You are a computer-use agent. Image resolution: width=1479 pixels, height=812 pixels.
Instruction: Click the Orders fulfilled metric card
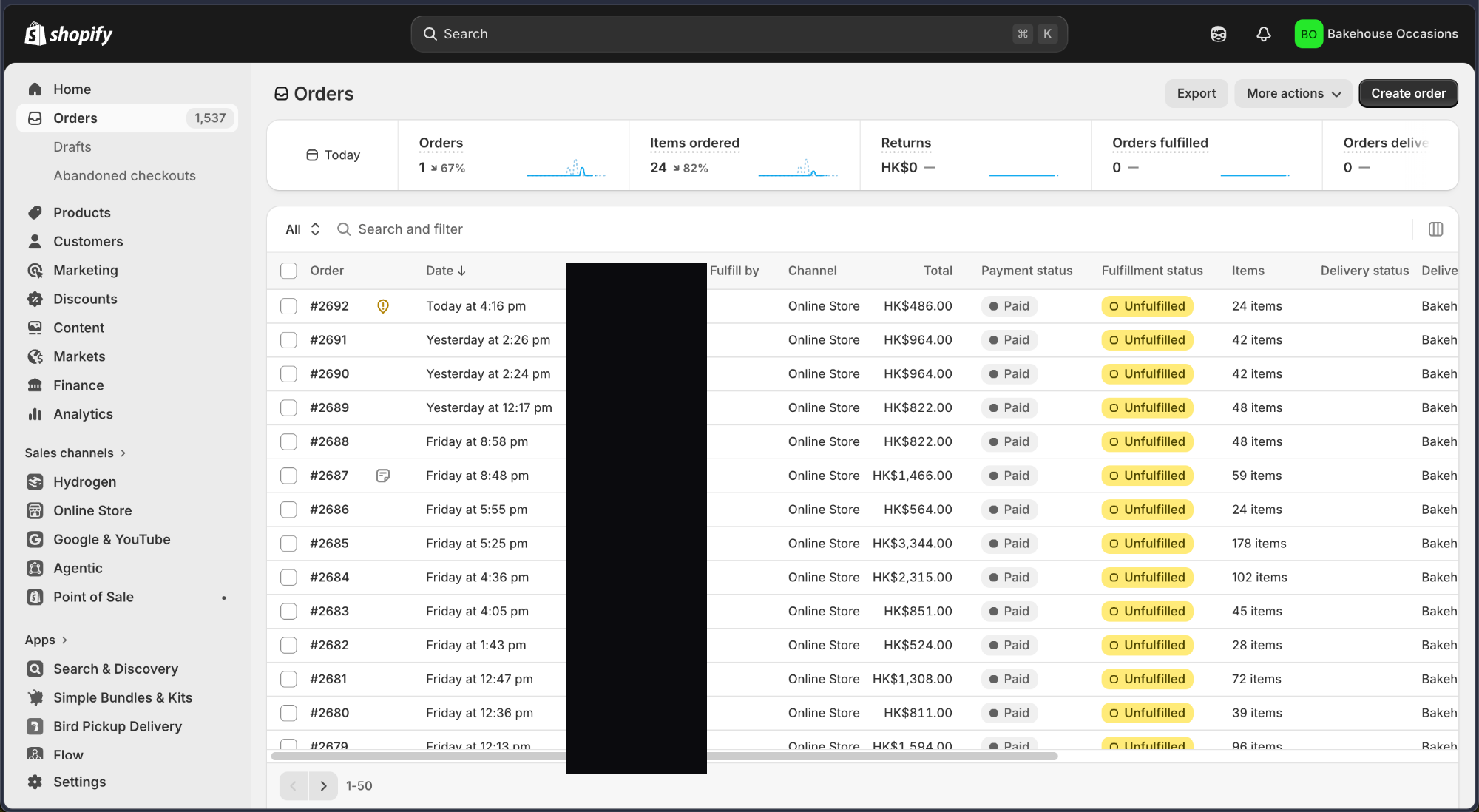point(1206,155)
